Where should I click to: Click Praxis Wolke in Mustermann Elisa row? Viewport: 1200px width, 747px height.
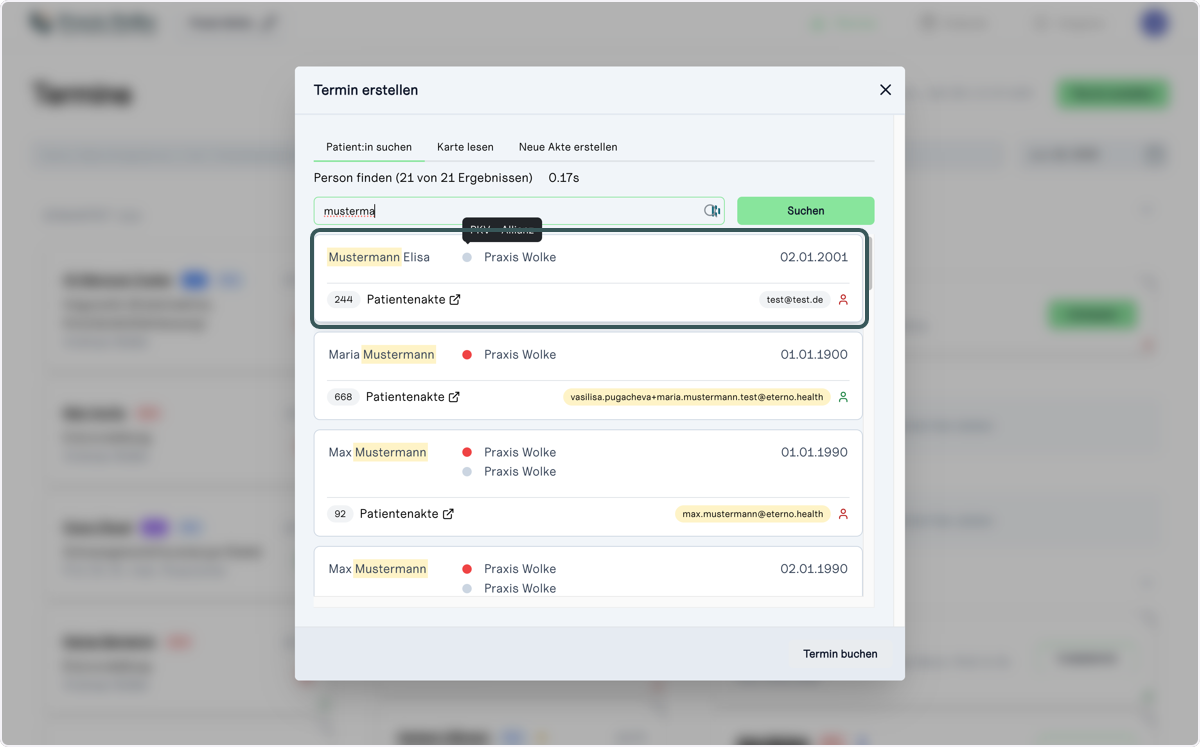pos(520,257)
